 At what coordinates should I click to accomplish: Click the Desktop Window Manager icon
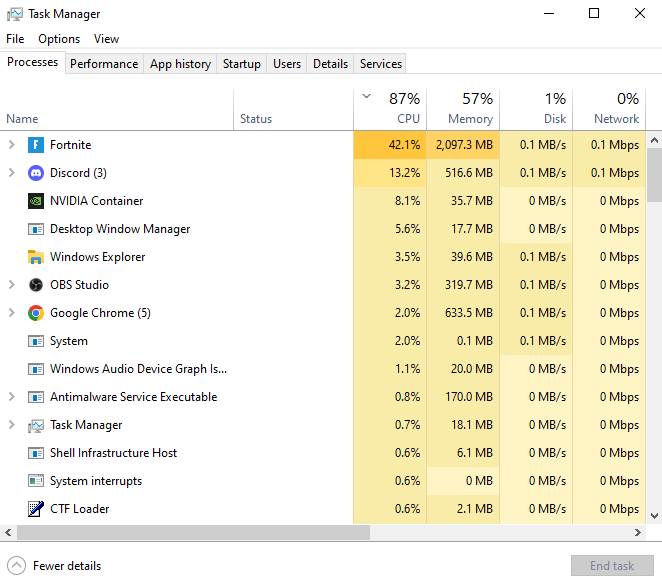coord(36,229)
